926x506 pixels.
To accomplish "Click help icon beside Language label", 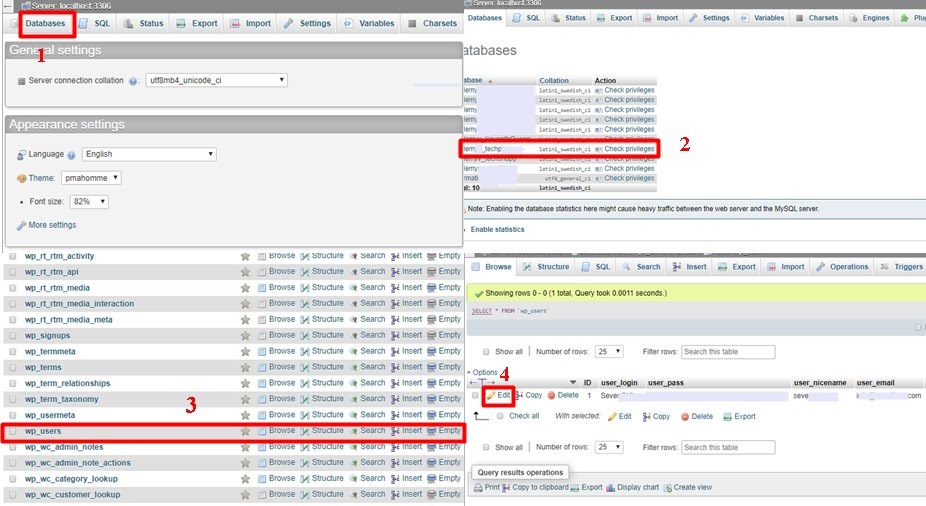I will 71,155.
